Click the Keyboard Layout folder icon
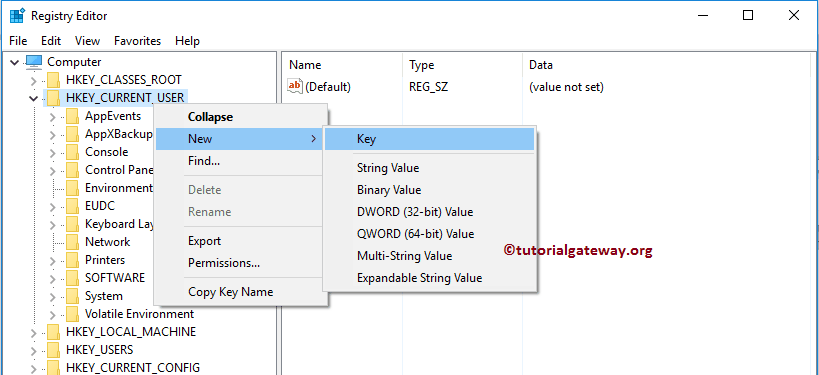 72,224
